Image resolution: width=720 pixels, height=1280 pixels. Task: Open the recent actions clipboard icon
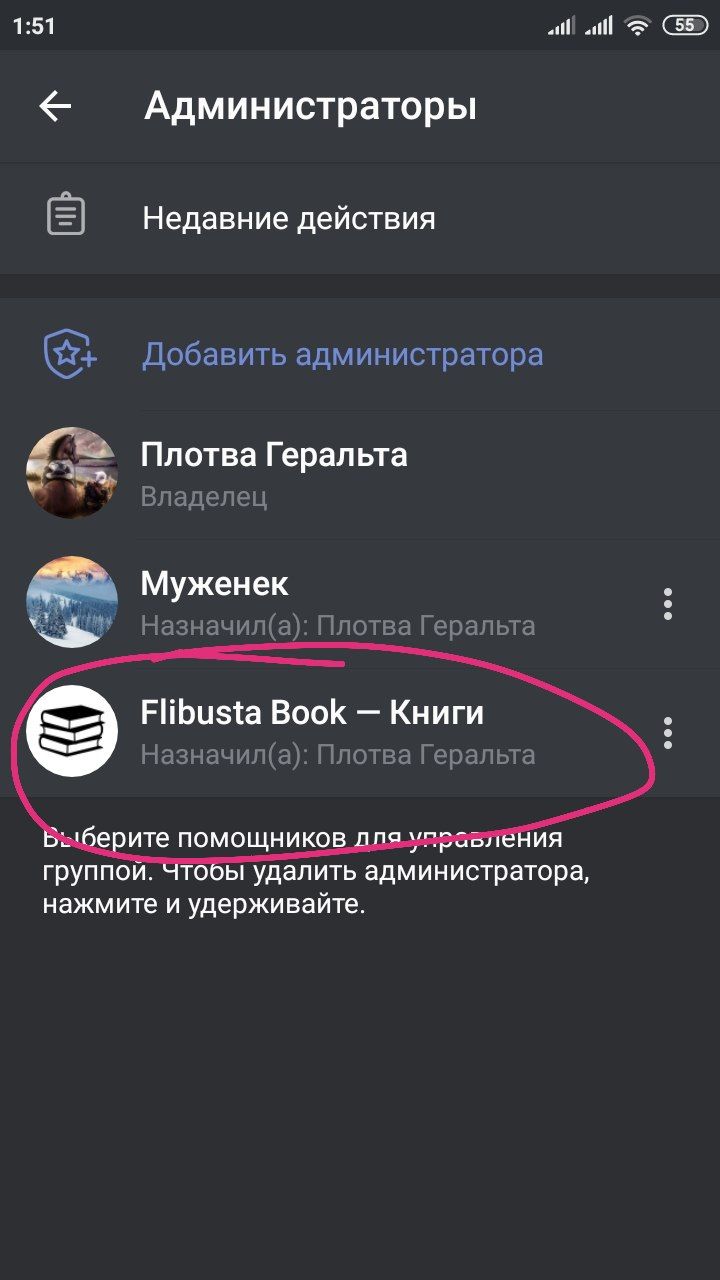[x=66, y=217]
